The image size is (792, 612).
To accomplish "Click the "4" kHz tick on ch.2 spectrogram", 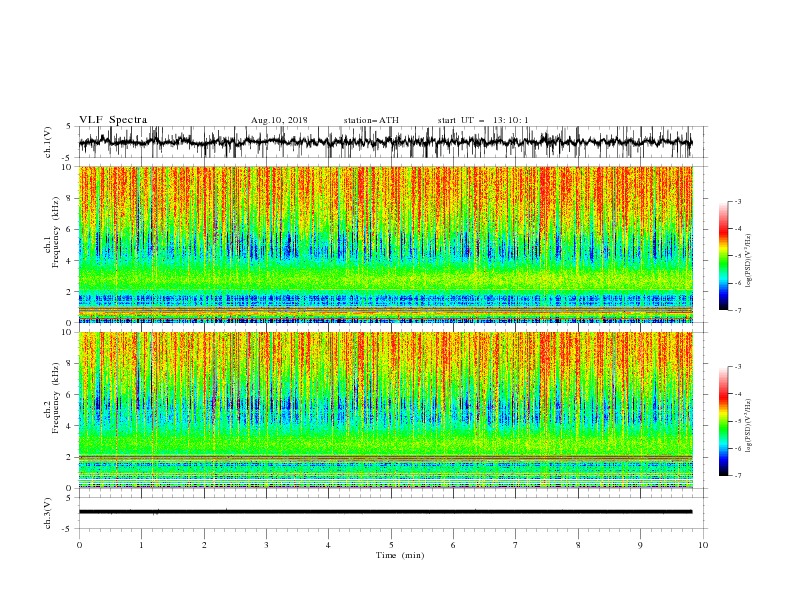I will coord(71,426).
